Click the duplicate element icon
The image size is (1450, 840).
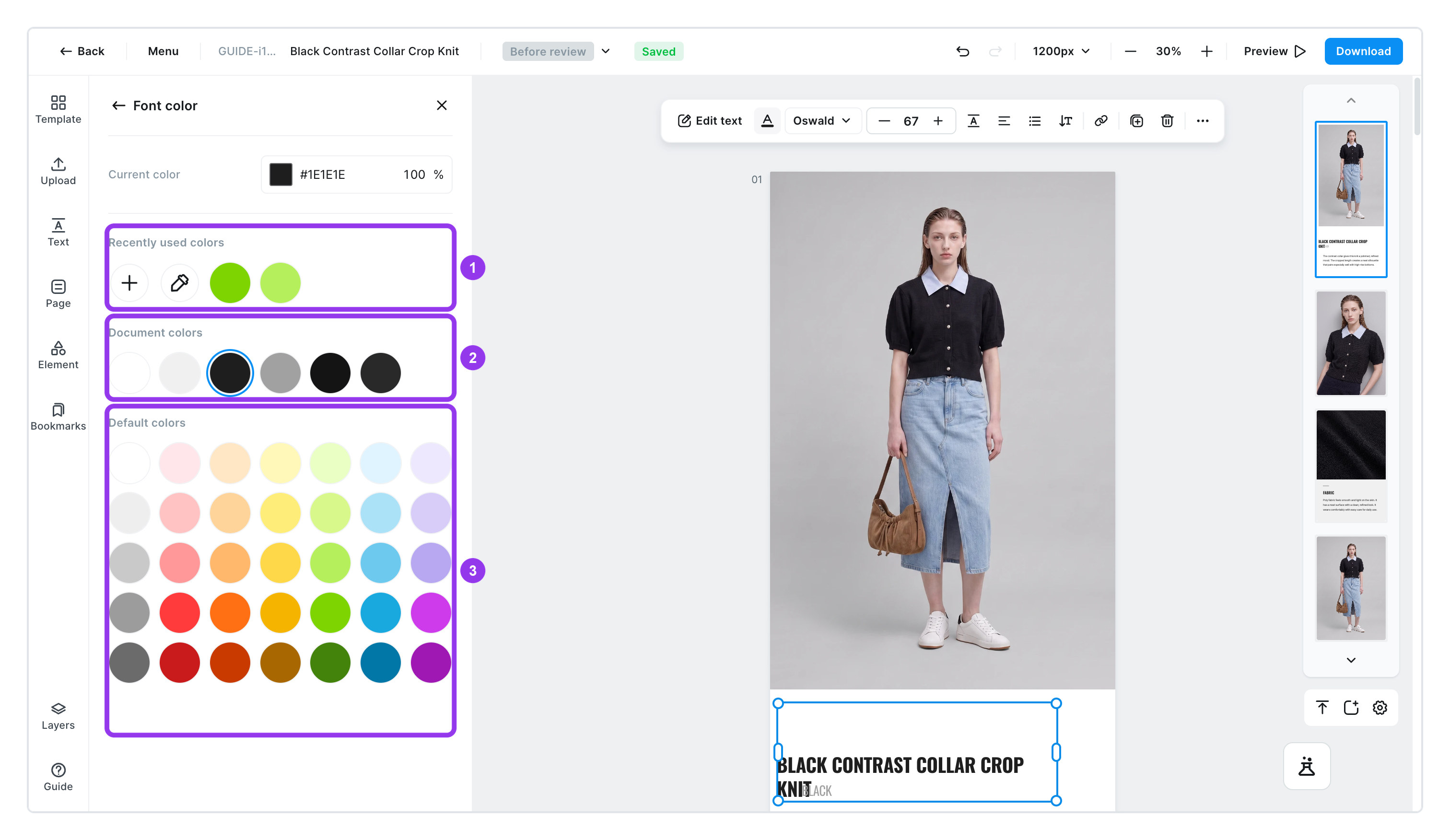[1136, 121]
